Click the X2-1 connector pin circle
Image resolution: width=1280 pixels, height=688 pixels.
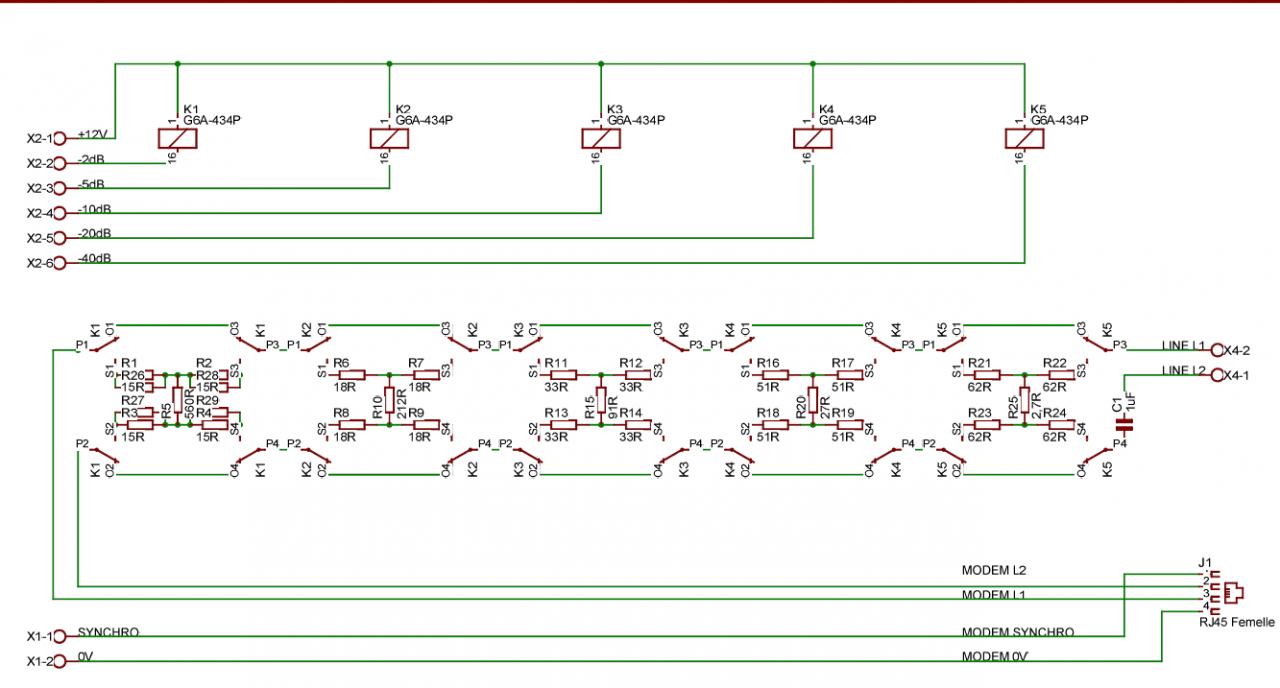[59, 139]
